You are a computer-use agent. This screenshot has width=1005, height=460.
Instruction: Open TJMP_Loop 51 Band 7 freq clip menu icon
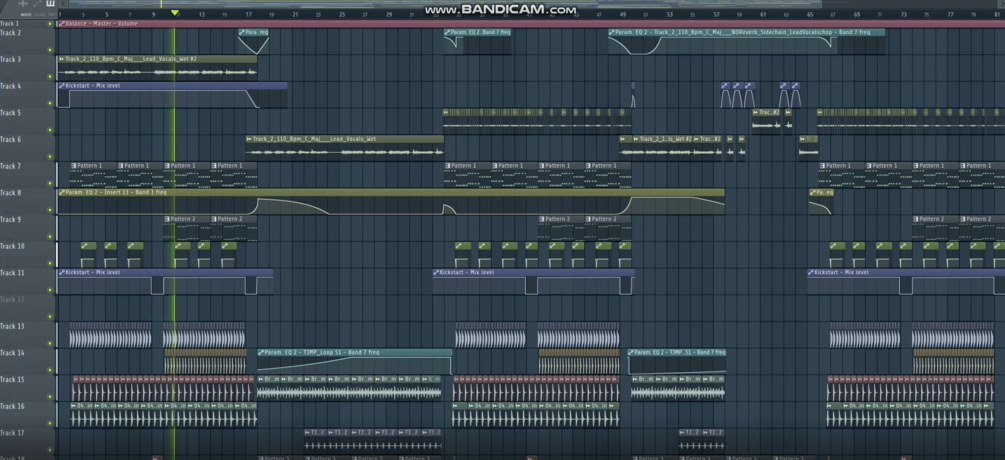point(262,352)
